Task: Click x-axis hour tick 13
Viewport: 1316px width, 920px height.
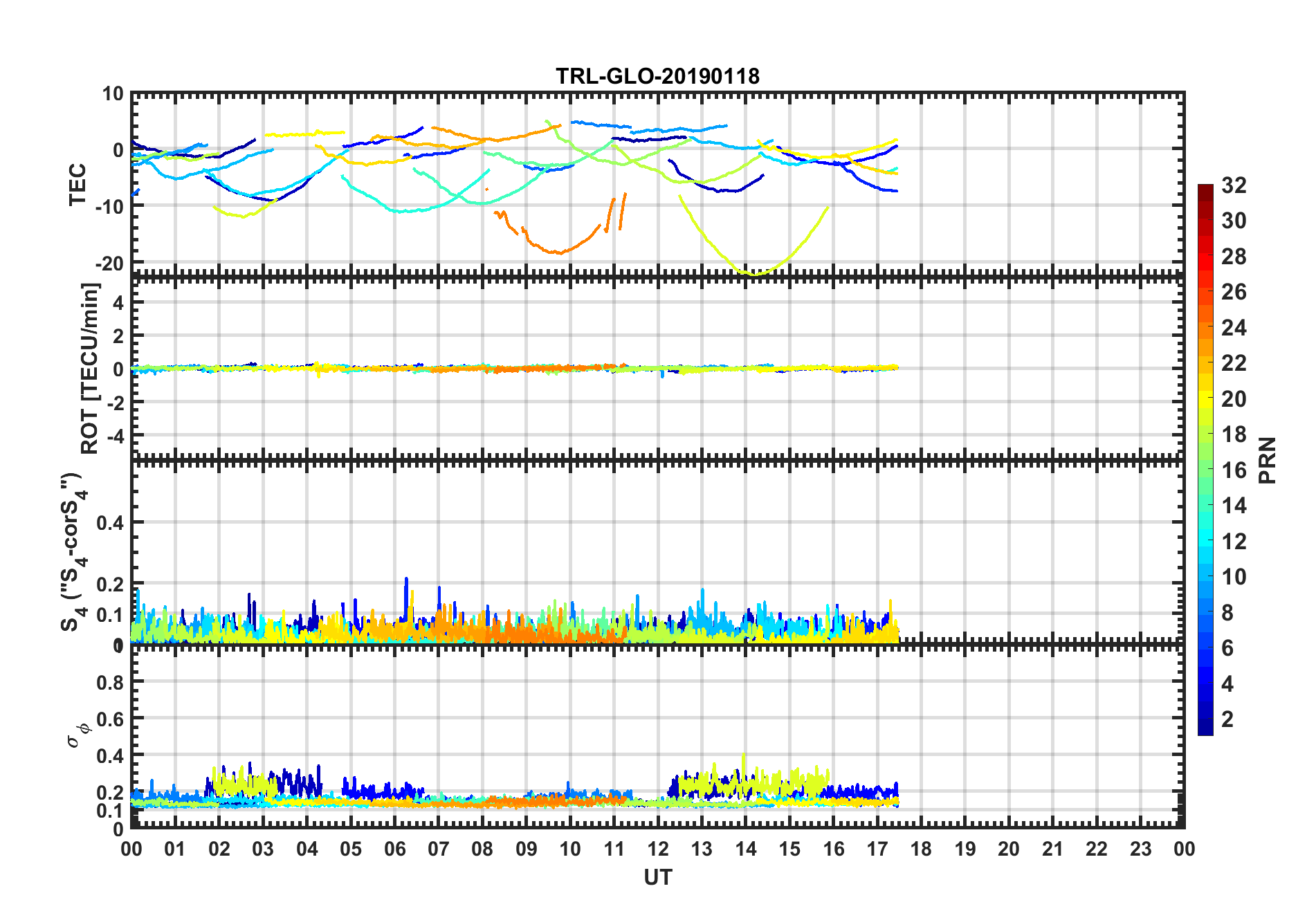Action: pos(702,849)
